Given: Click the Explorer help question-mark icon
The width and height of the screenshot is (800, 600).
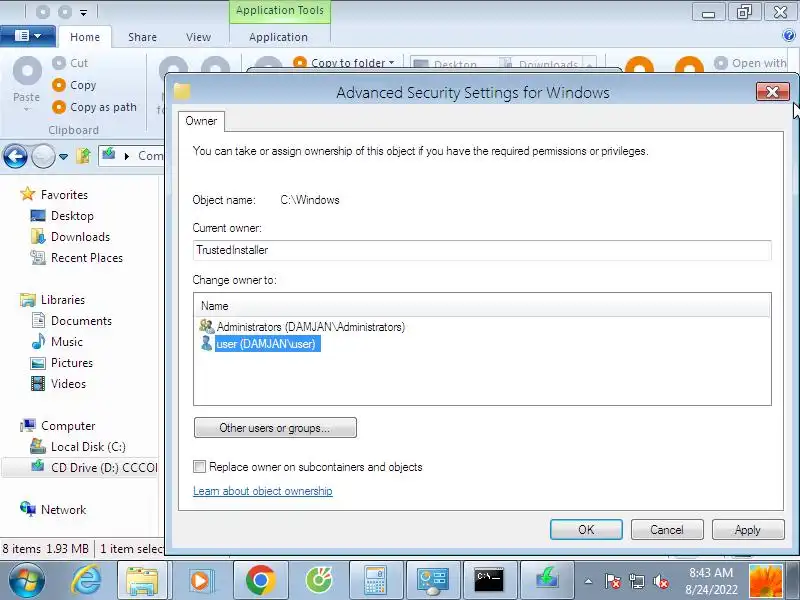Looking at the screenshot, I should coord(788,35).
